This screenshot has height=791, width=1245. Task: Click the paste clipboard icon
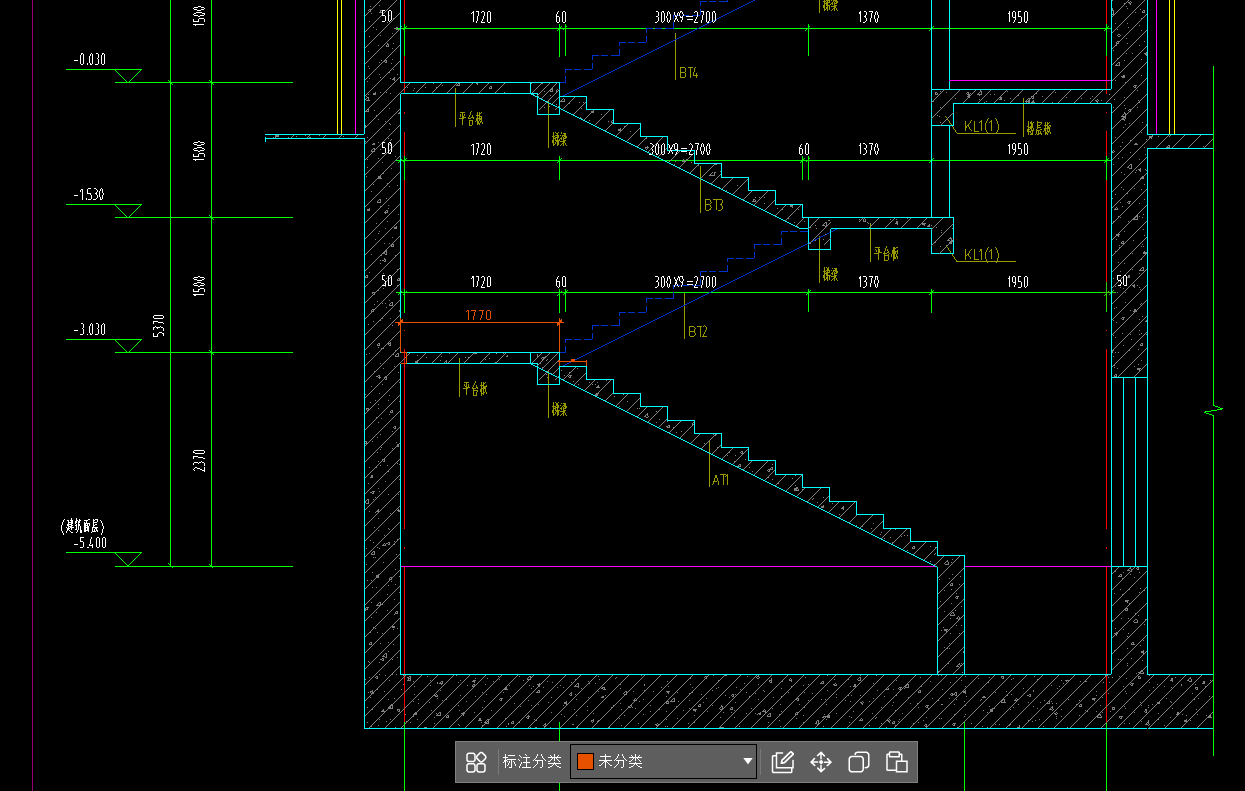pyautogui.click(x=897, y=762)
